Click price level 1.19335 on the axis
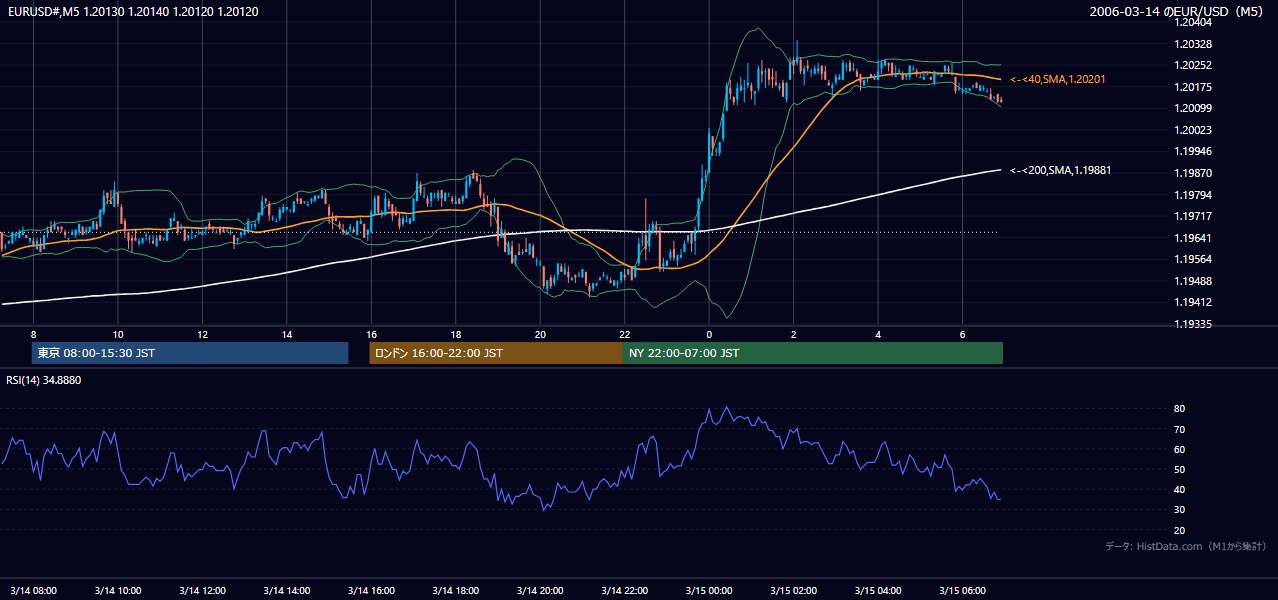 (x=1193, y=325)
